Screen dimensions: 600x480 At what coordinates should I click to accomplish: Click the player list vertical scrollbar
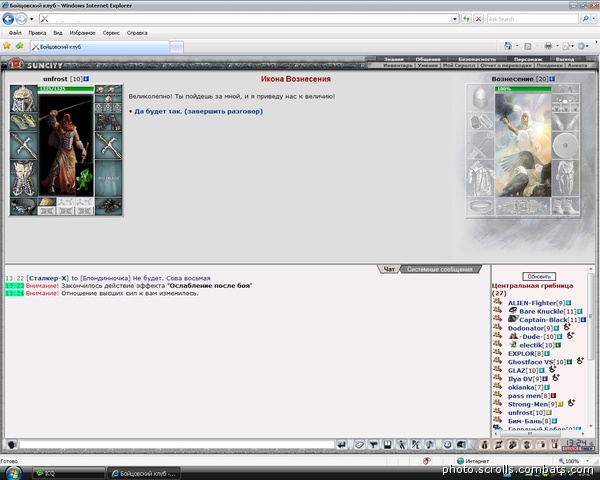pyautogui.click(x=591, y=346)
